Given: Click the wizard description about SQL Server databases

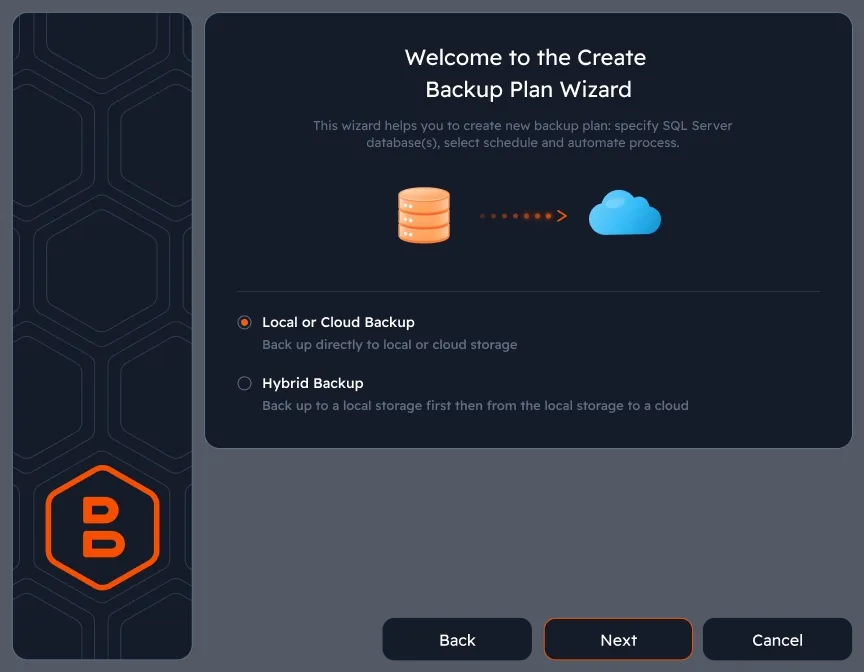Looking at the screenshot, I should (x=522, y=134).
